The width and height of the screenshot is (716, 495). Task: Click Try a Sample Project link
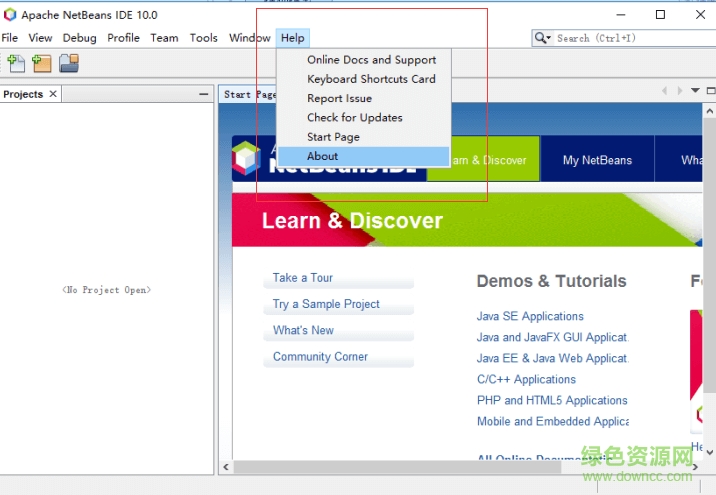pos(326,304)
